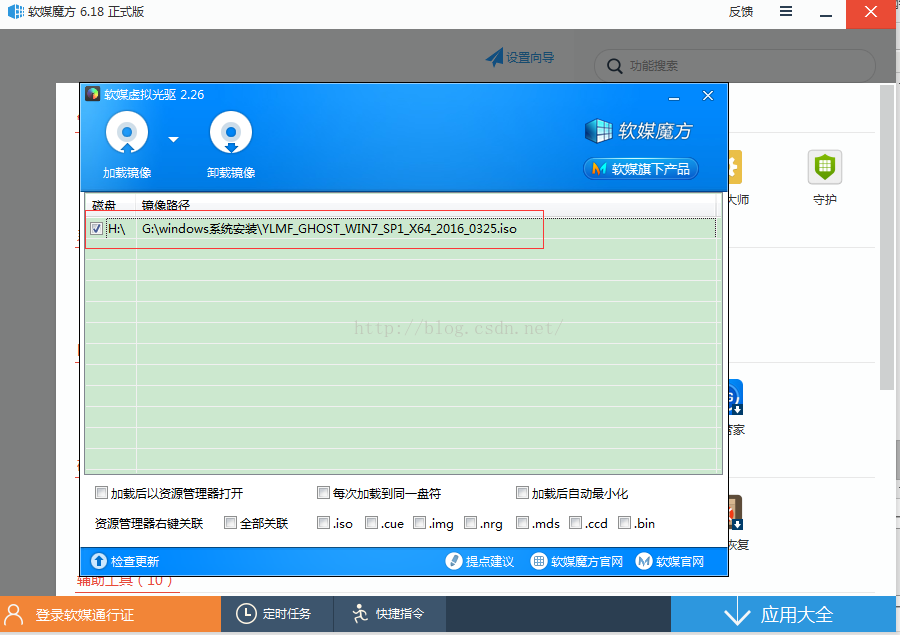This screenshot has width=900, height=635.
Task: Click the 软媒魔方 app logo in title bar
Action: click(x=15, y=11)
